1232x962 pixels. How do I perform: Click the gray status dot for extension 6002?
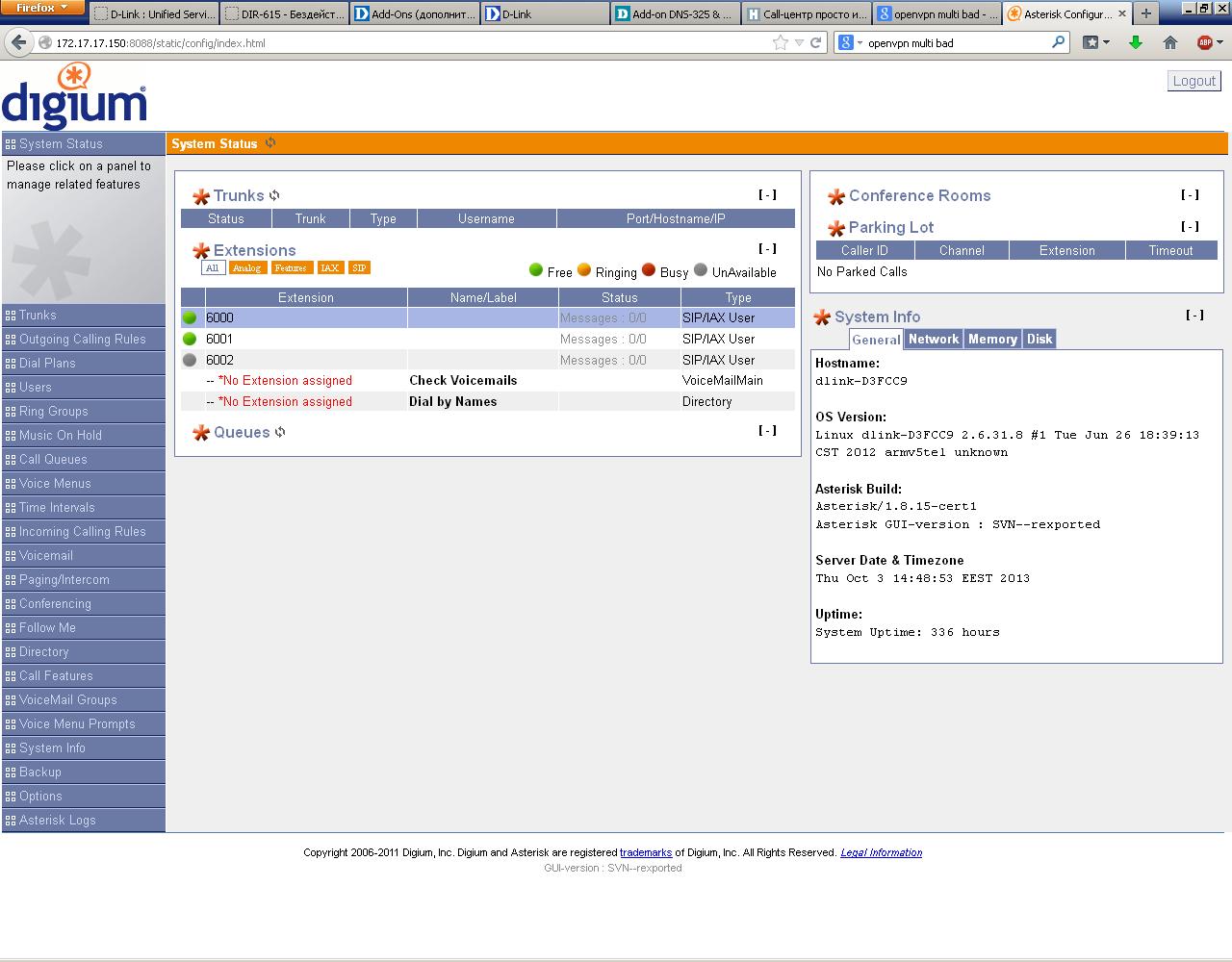coord(190,360)
